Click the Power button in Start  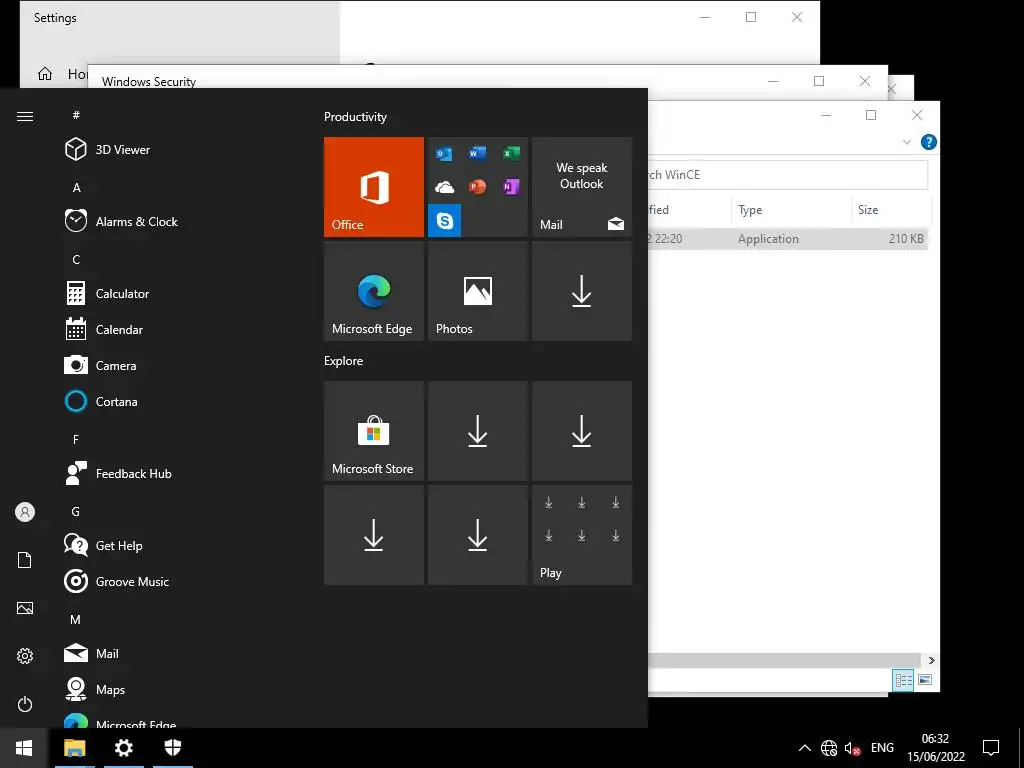(x=25, y=704)
